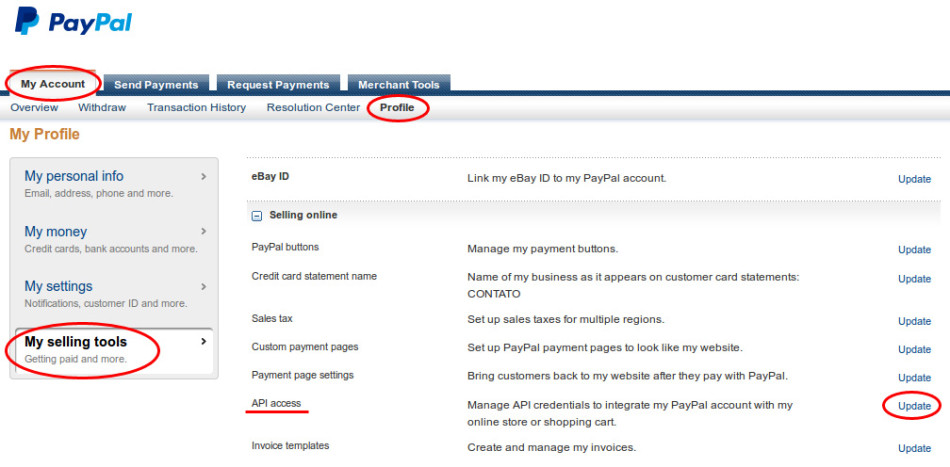Click the API access label

276,403
